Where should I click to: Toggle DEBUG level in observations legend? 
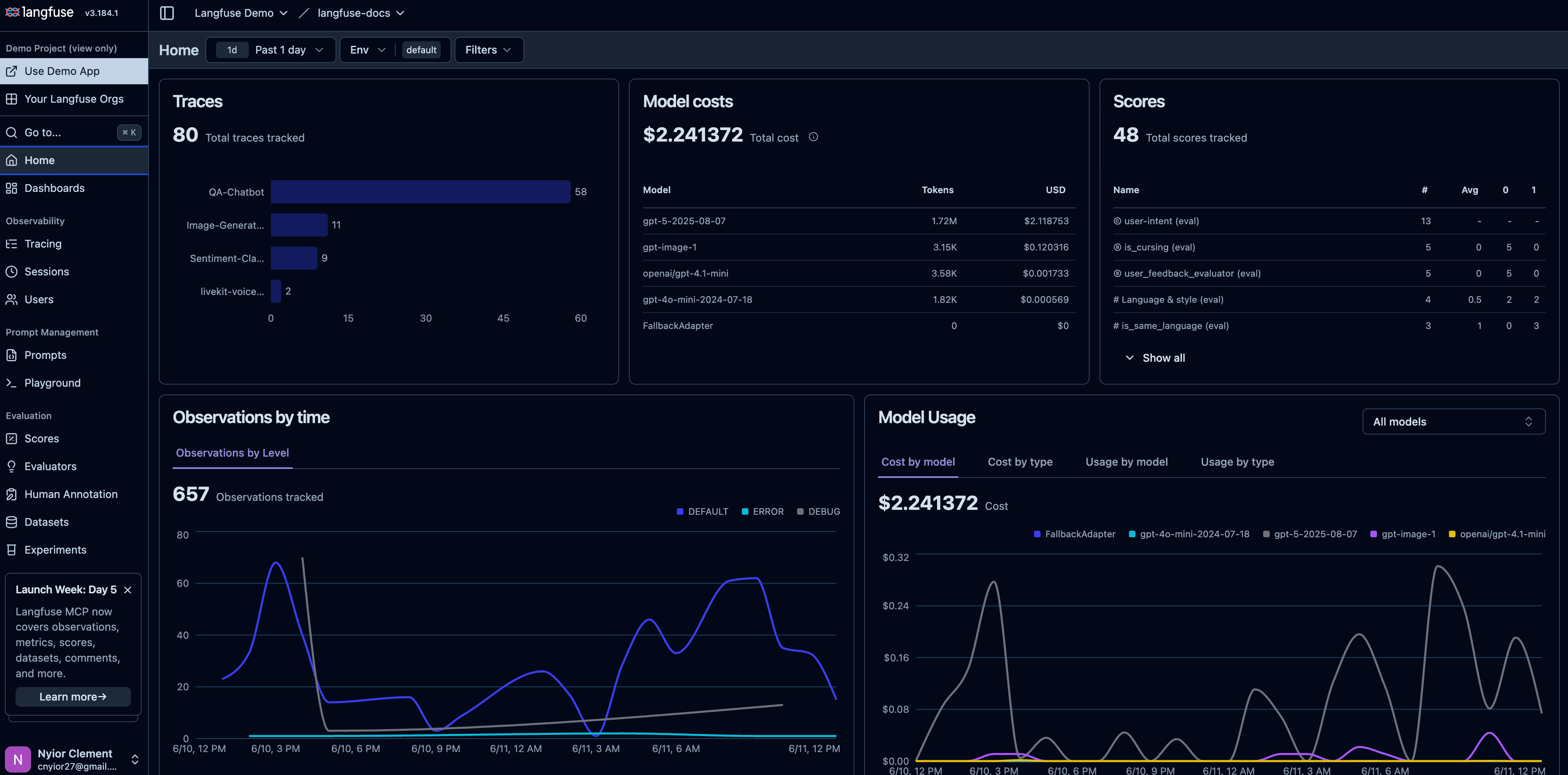(x=819, y=511)
